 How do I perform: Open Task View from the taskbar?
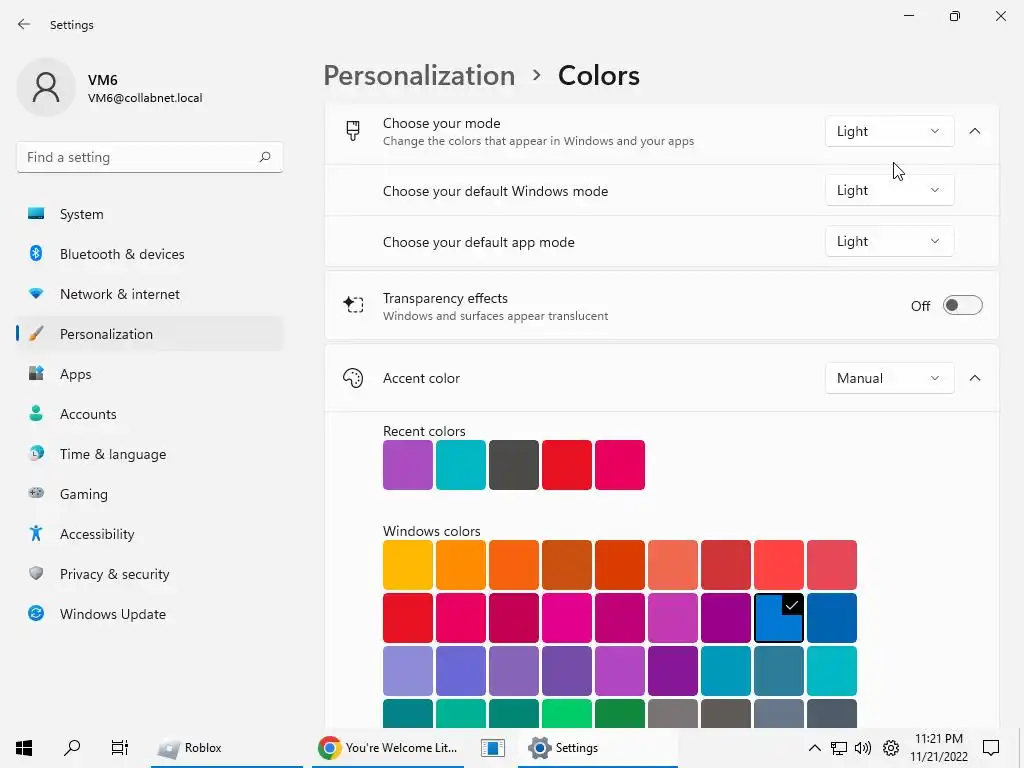pos(120,748)
